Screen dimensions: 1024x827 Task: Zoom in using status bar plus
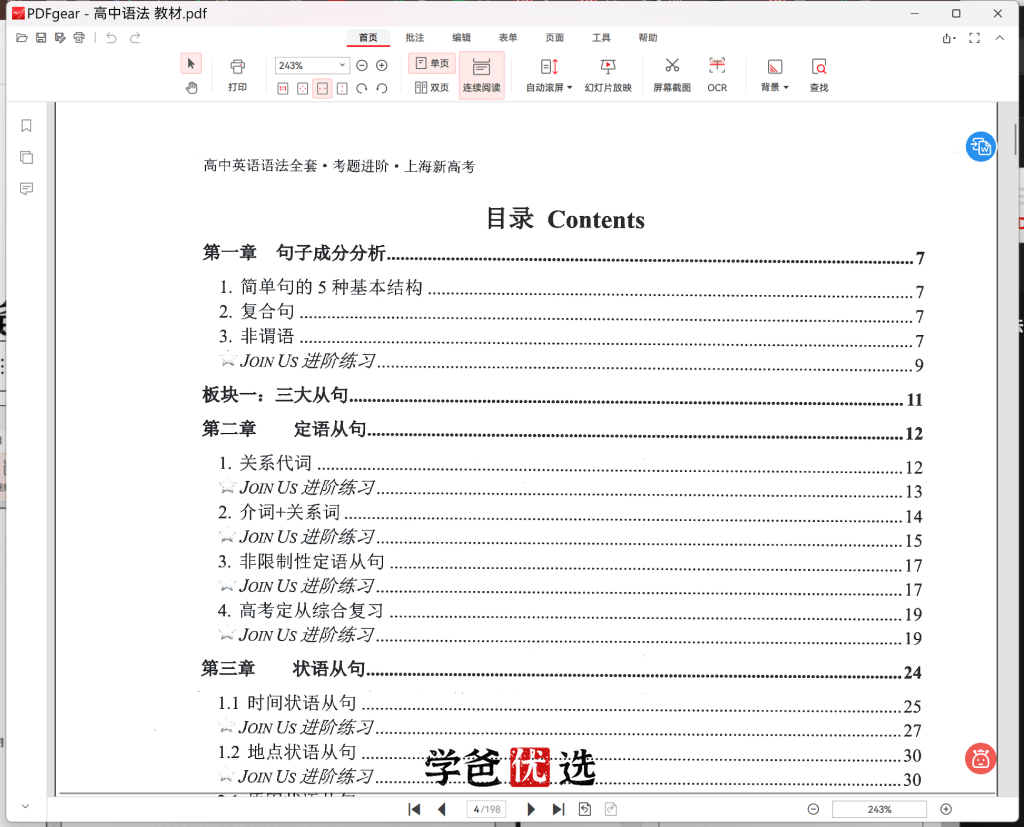pyautogui.click(x=946, y=809)
